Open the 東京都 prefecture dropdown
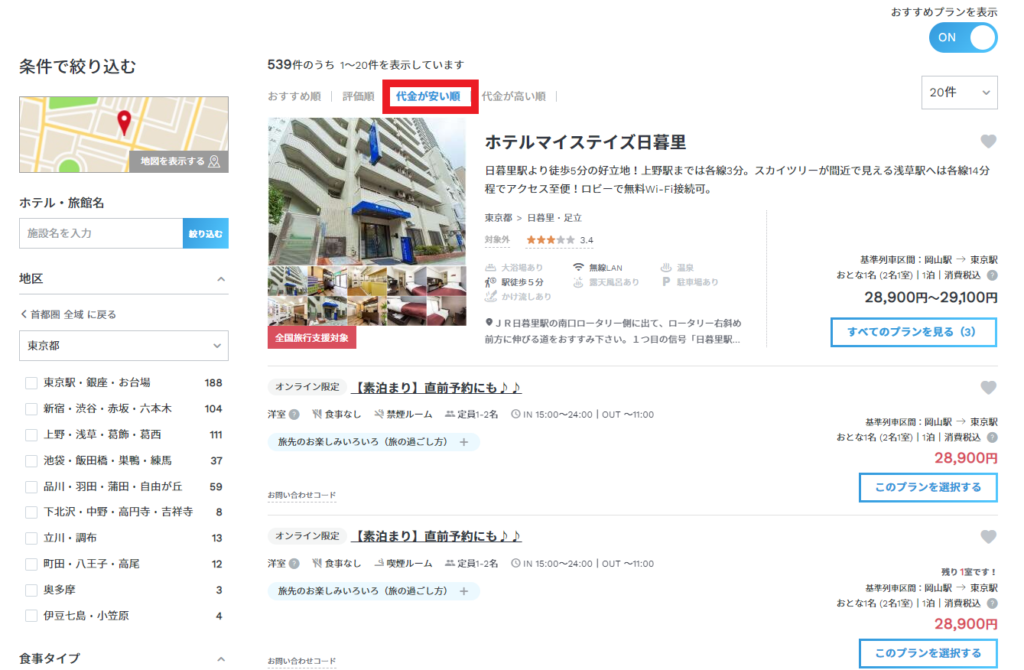 pyautogui.click(x=122, y=345)
